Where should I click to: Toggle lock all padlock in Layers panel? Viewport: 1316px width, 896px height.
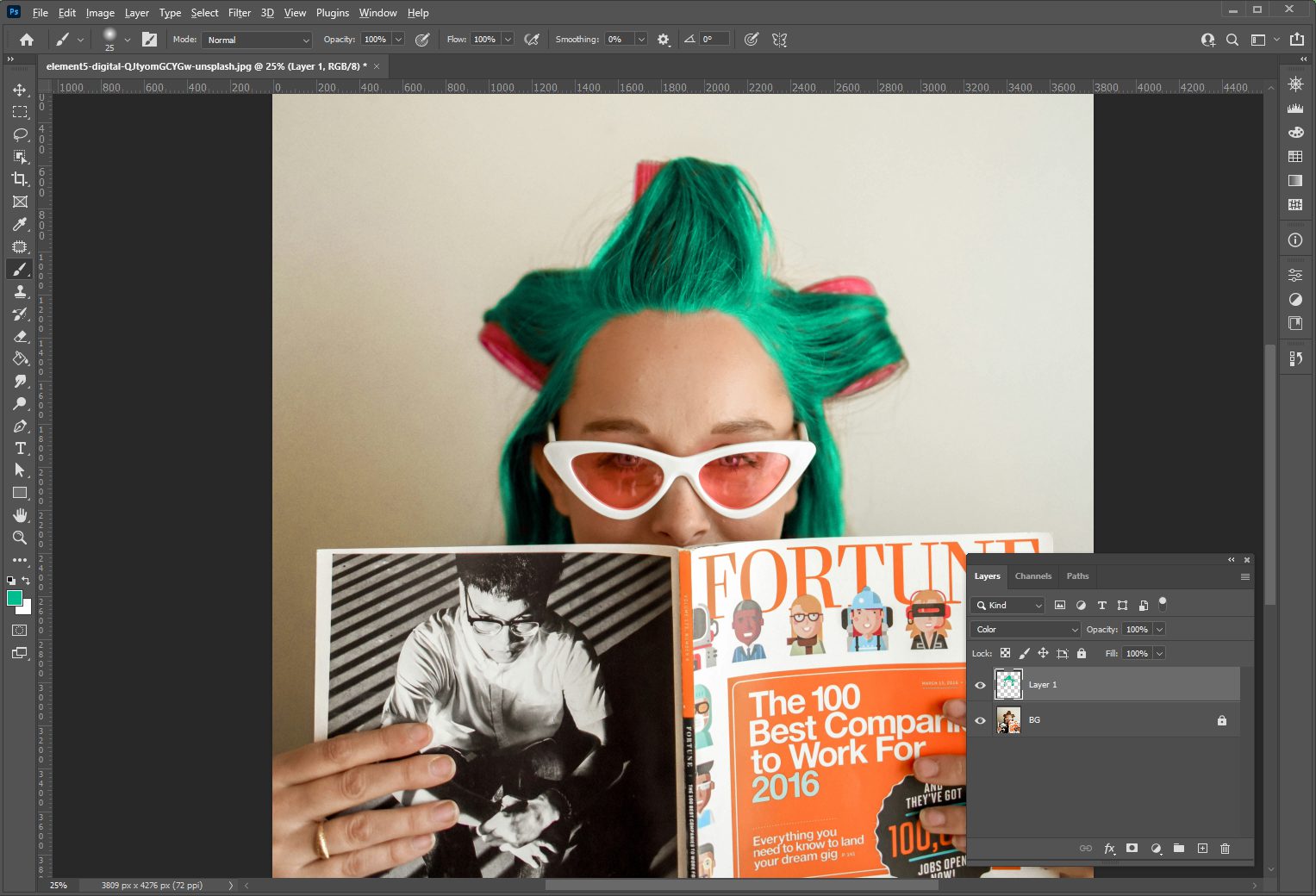(1082, 653)
